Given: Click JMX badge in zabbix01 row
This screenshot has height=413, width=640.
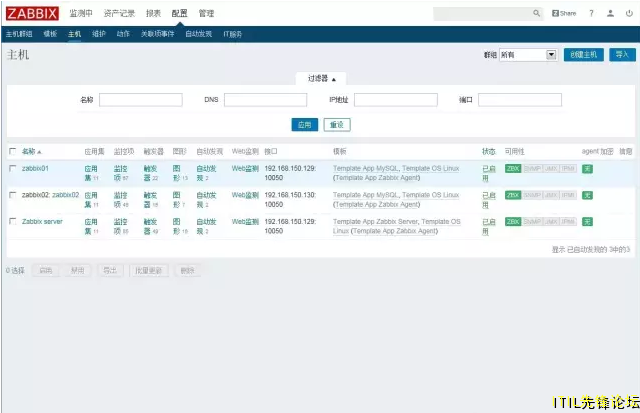Looking at the screenshot, I should [x=551, y=169].
